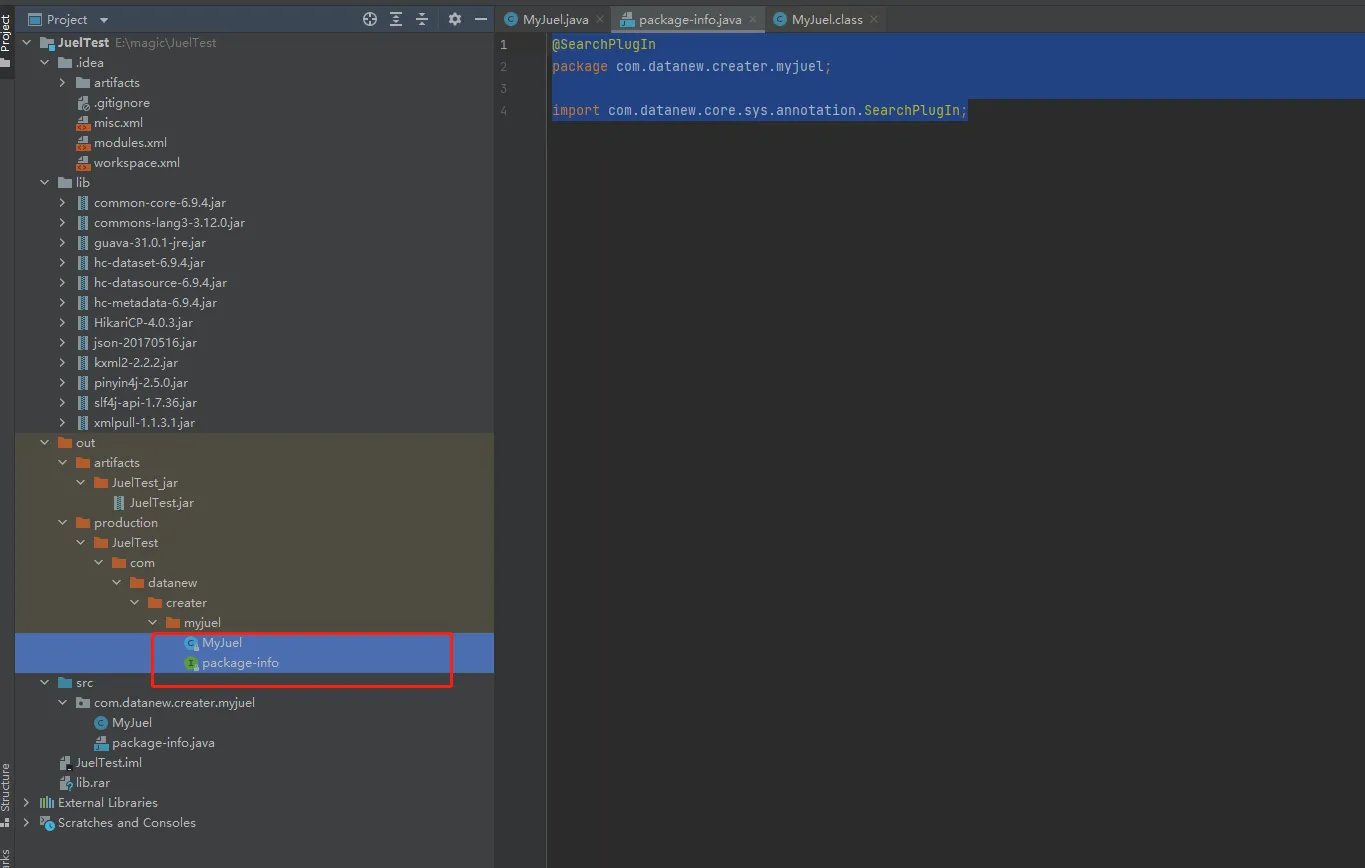The width and height of the screenshot is (1365, 868).
Task: Click the @SearchPlugIn annotation in editor
Action: [604, 45]
